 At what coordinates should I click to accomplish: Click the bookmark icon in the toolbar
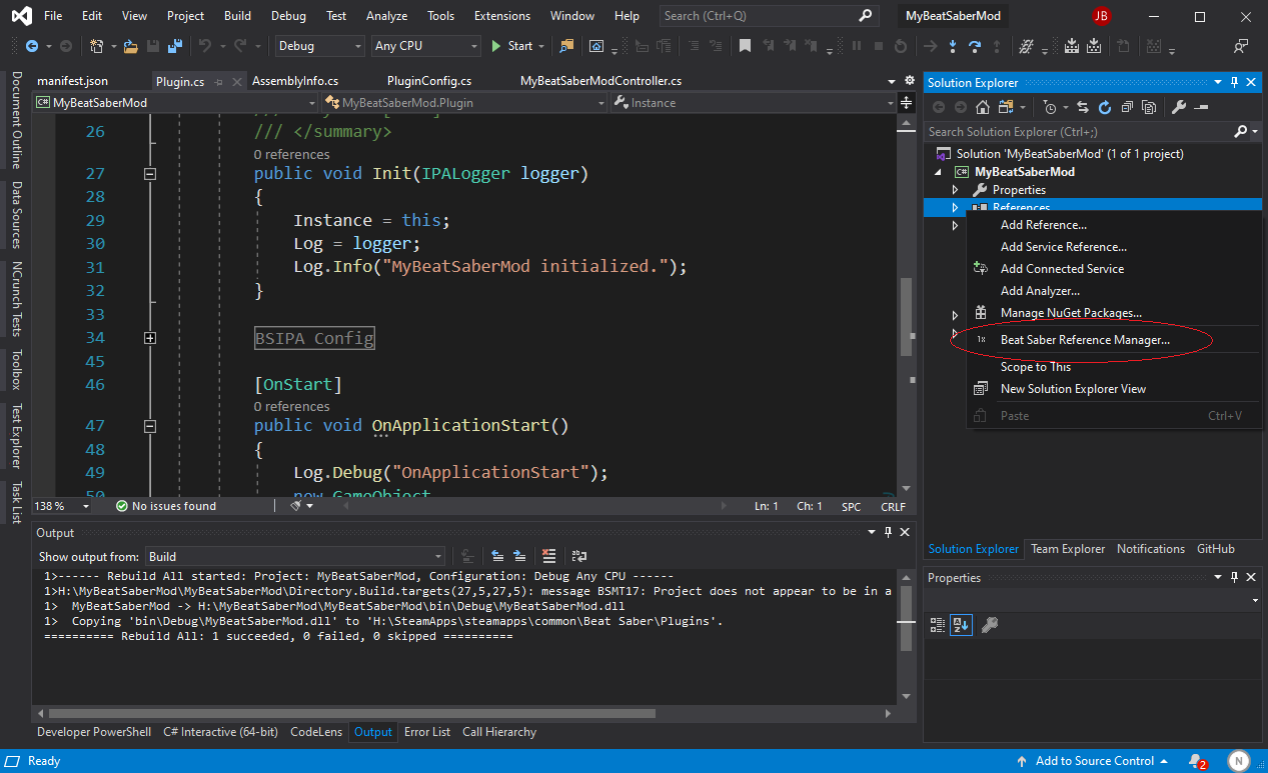click(x=744, y=46)
